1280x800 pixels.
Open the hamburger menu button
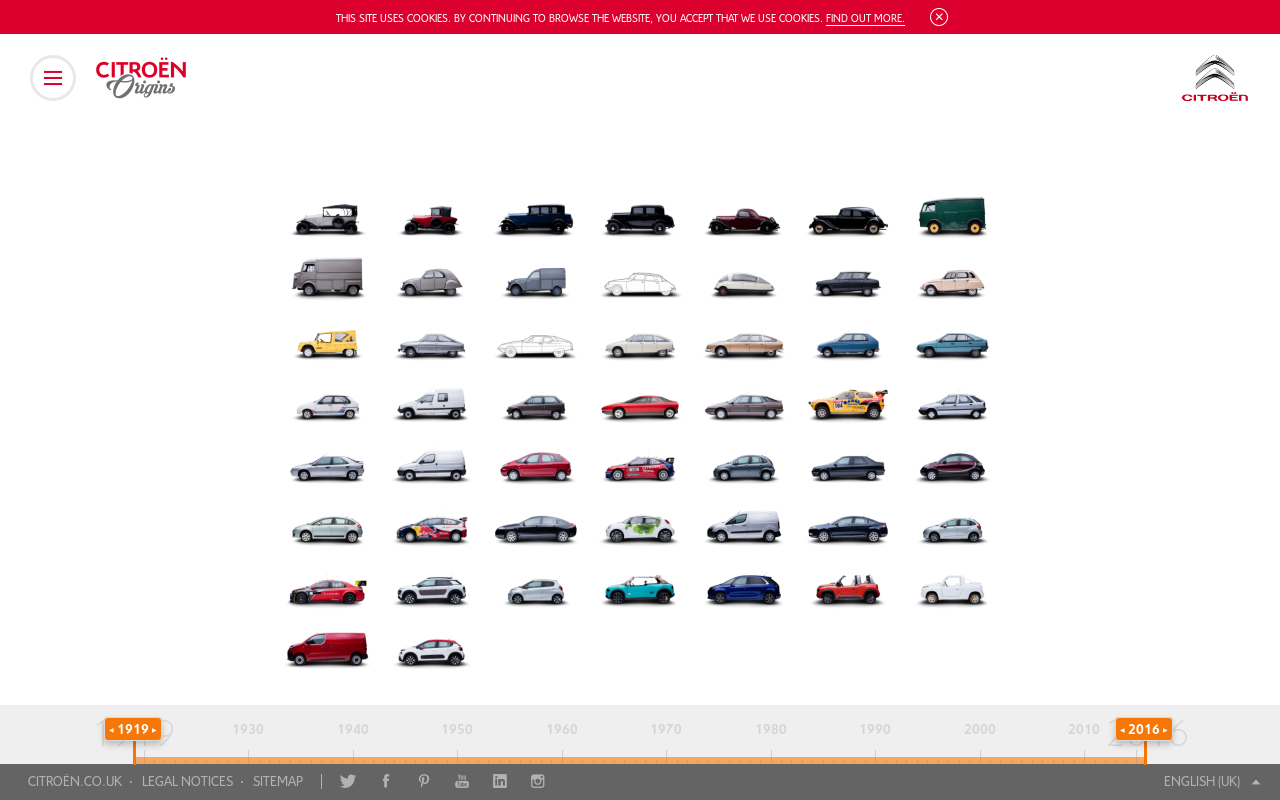[x=53, y=78]
